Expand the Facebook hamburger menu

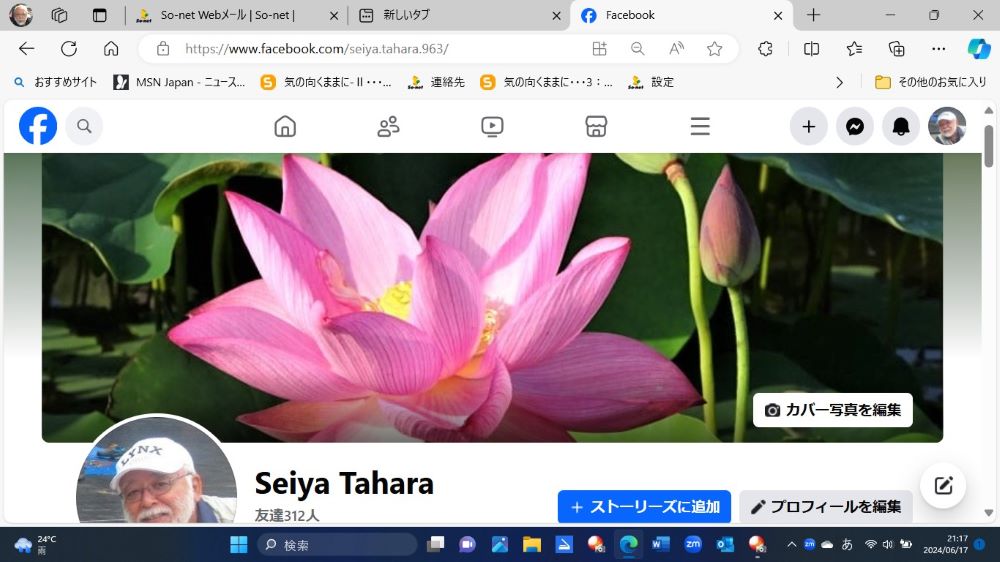click(700, 126)
